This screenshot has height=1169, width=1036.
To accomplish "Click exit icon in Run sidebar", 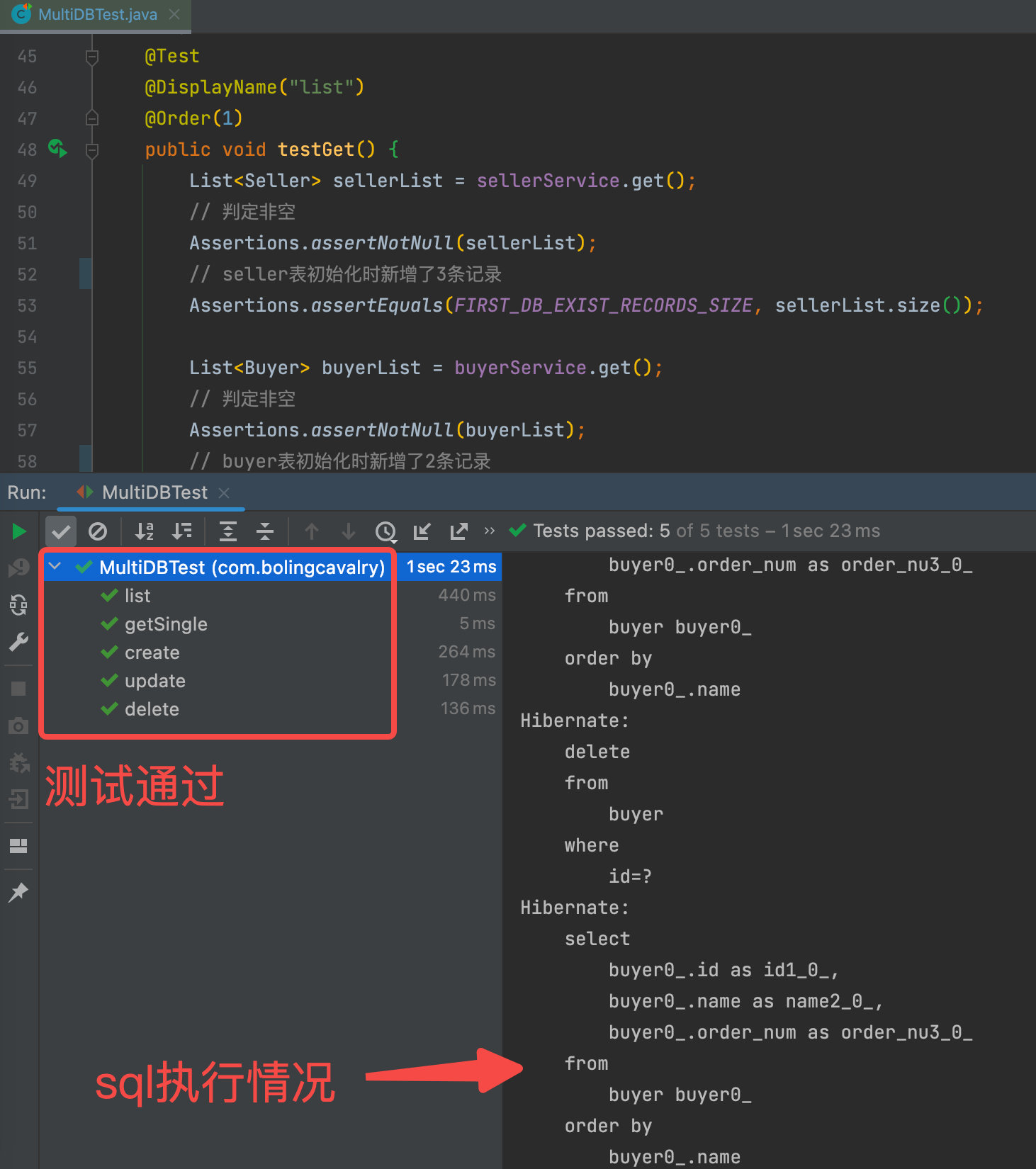I will pos(19,800).
